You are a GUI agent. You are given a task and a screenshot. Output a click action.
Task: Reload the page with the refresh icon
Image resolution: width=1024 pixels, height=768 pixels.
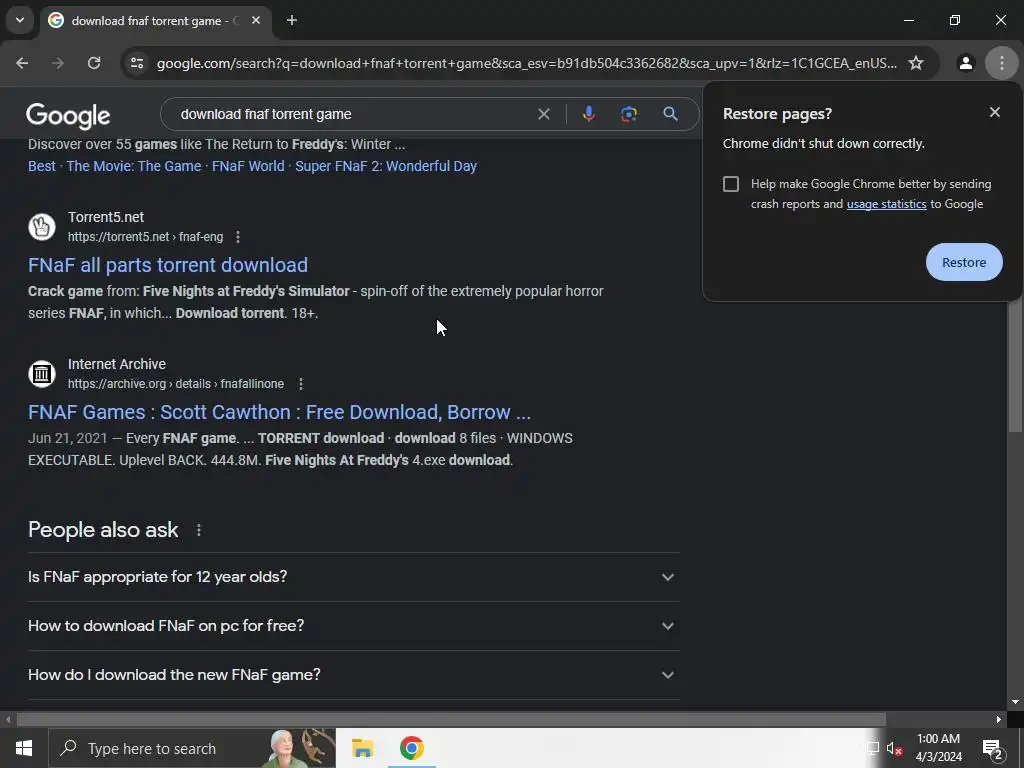pyautogui.click(x=94, y=63)
